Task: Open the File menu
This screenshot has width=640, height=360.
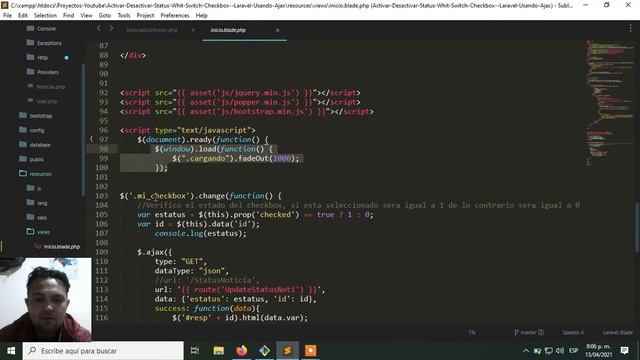Action: coord(7,16)
